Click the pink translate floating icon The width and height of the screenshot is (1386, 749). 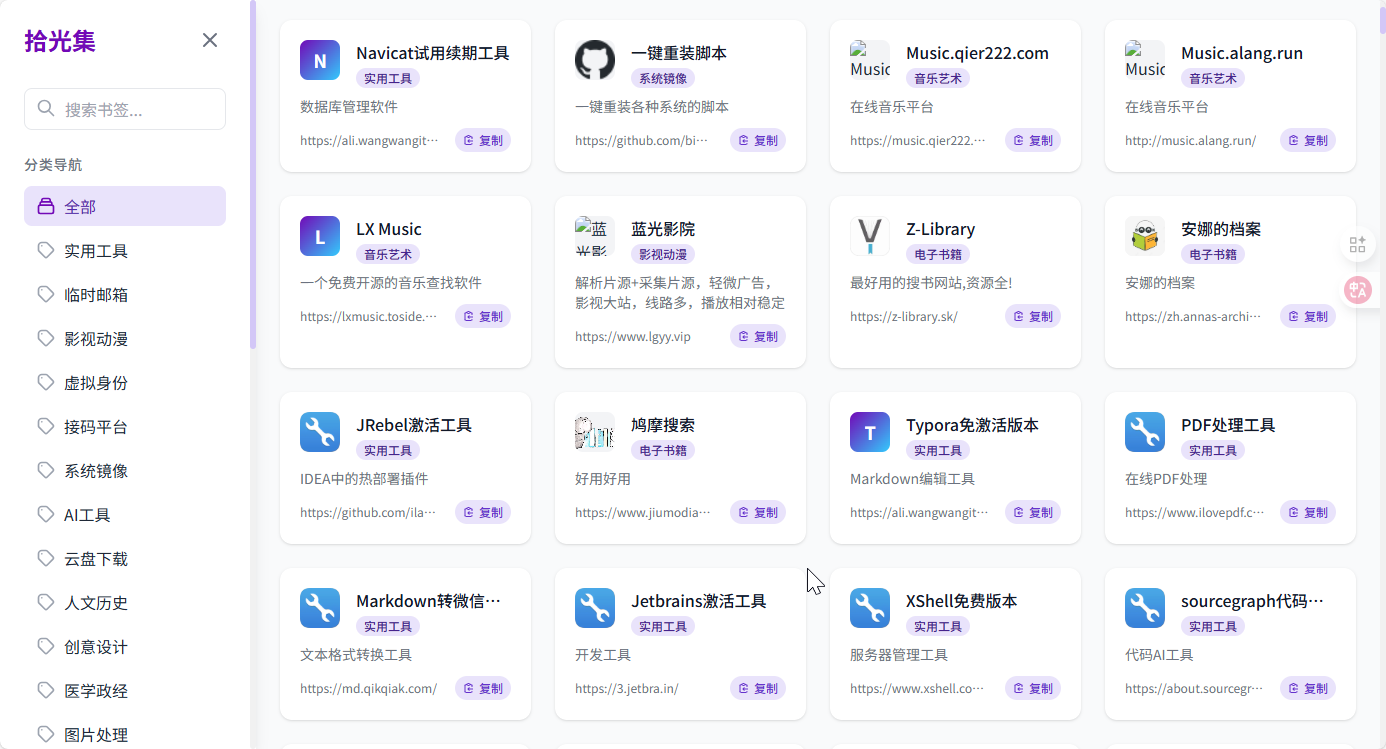(x=1357, y=290)
